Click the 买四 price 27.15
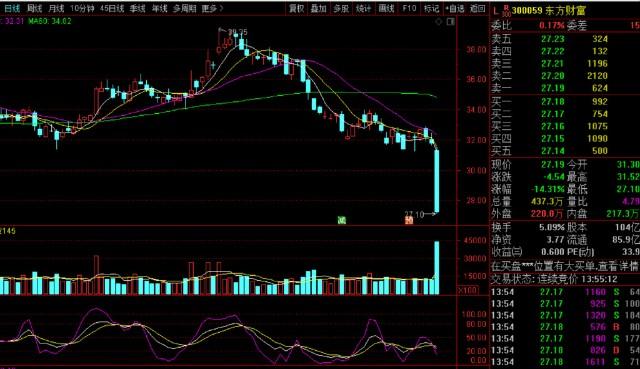Screen dimensions: 640x369 click(x=553, y=138)
